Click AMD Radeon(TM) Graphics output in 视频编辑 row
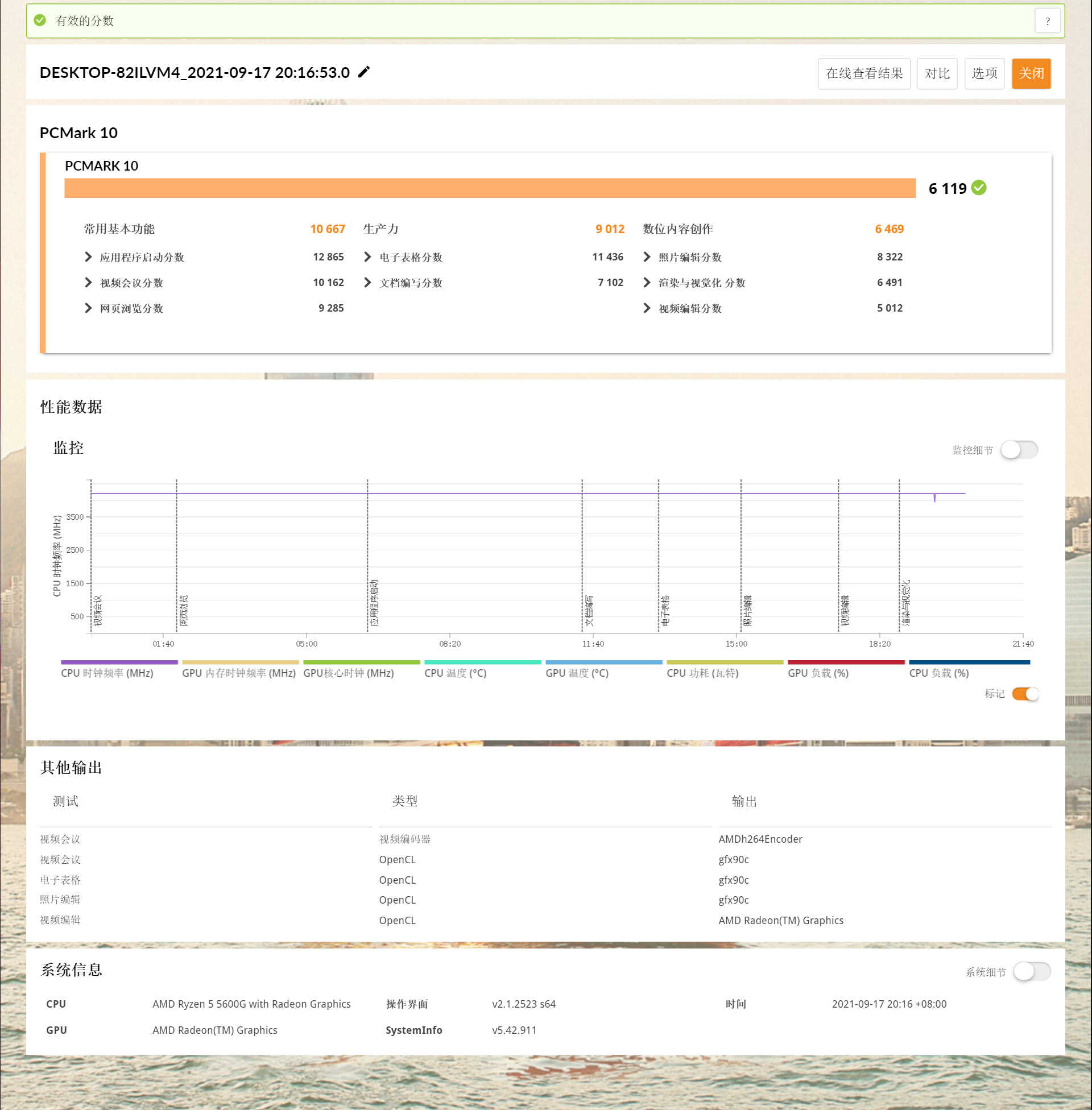Screen dimensions: 1092x1110 pos(780,921)
